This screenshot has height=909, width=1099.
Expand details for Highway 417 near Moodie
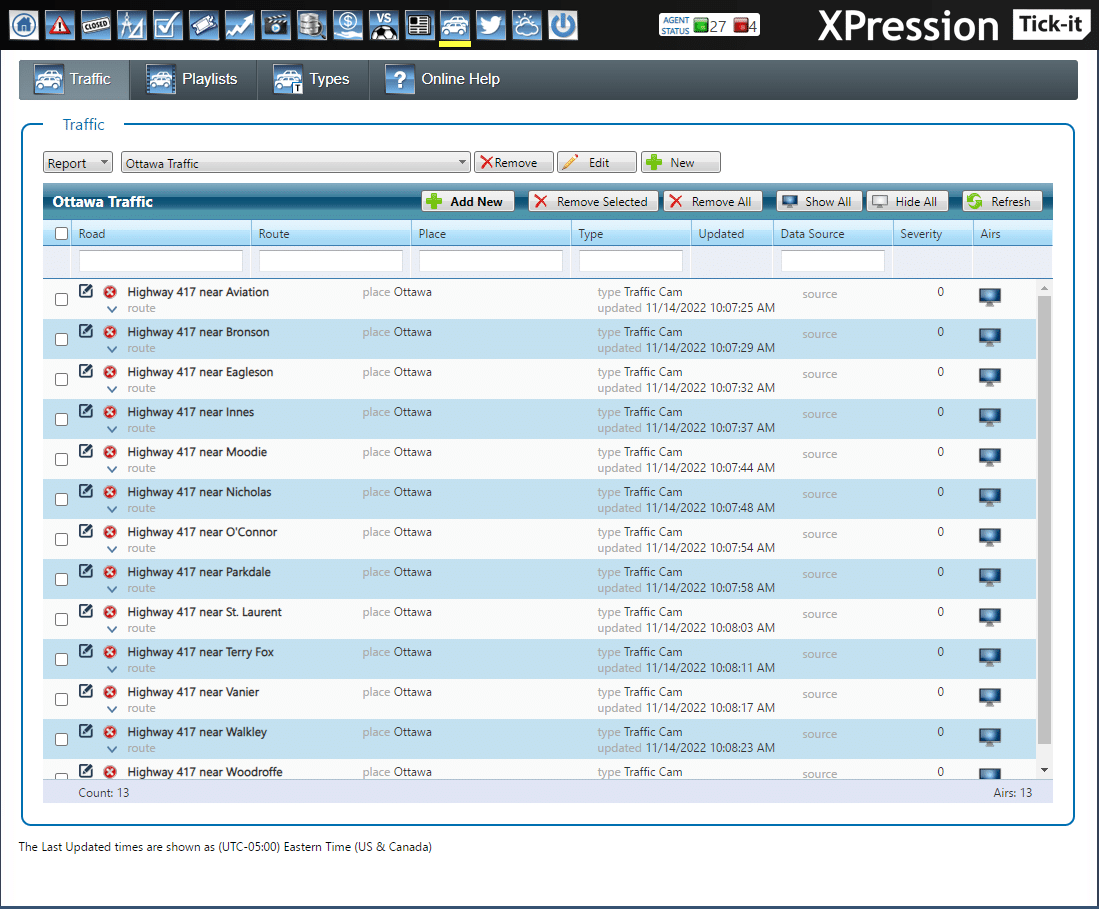coord(112,469)
